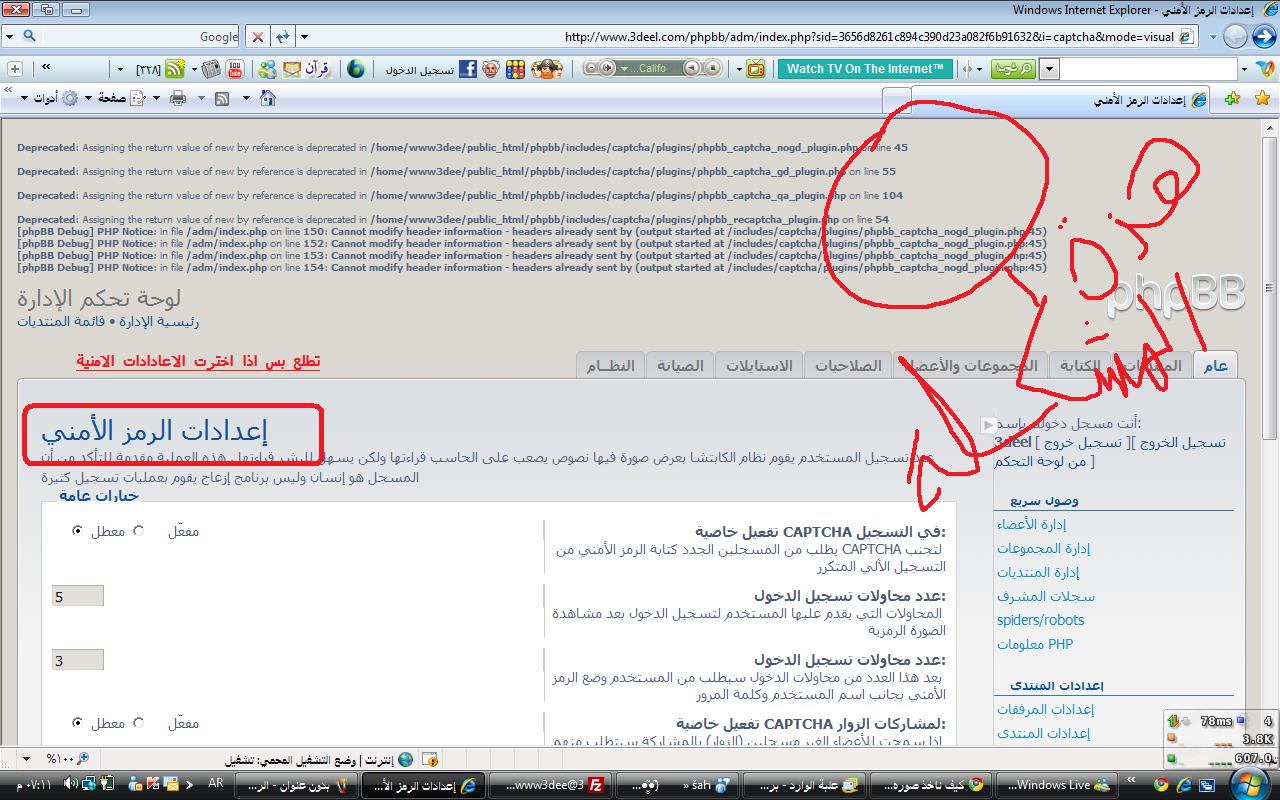Click the favorites star icon

[1262, 98]
